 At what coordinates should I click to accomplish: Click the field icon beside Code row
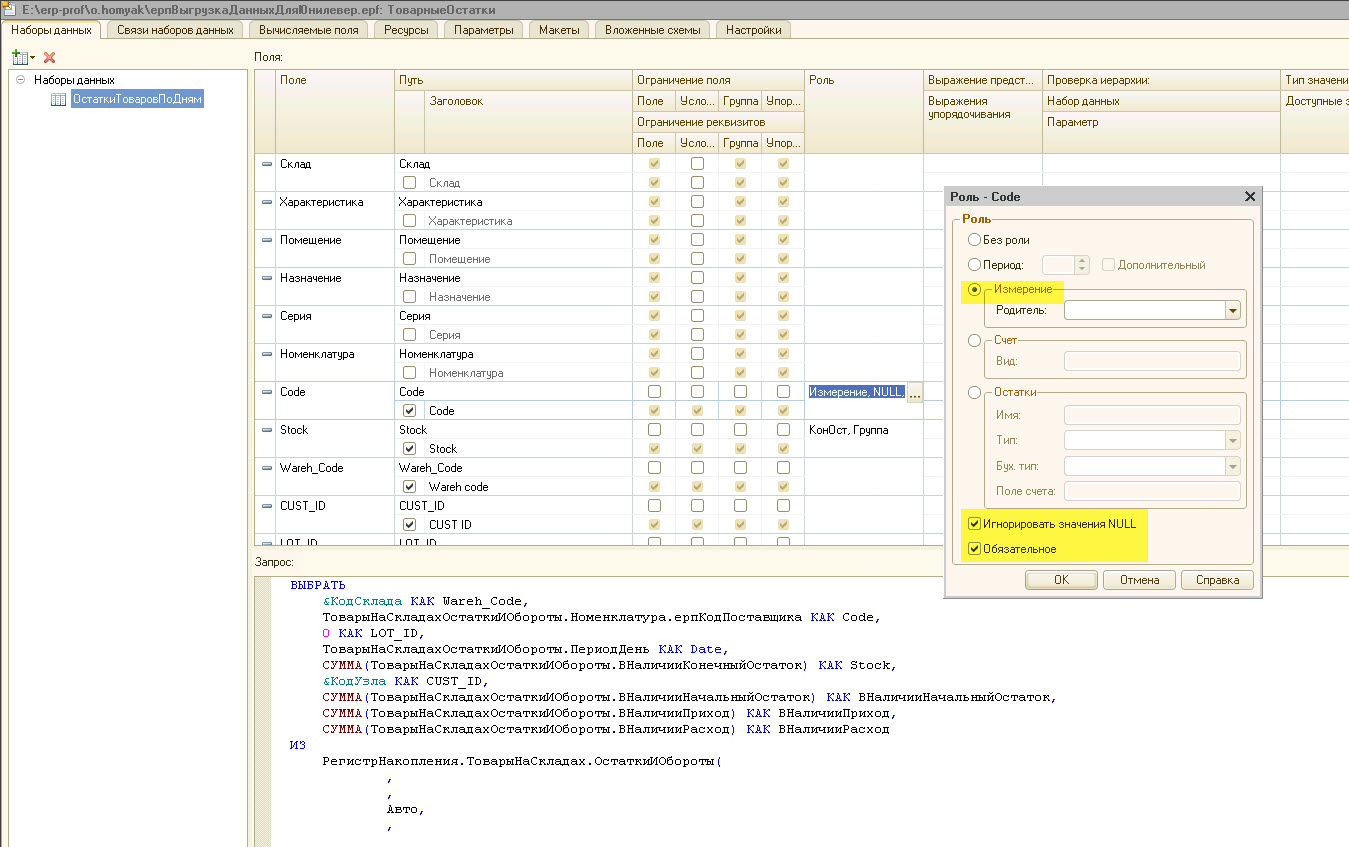coord(267,392)
